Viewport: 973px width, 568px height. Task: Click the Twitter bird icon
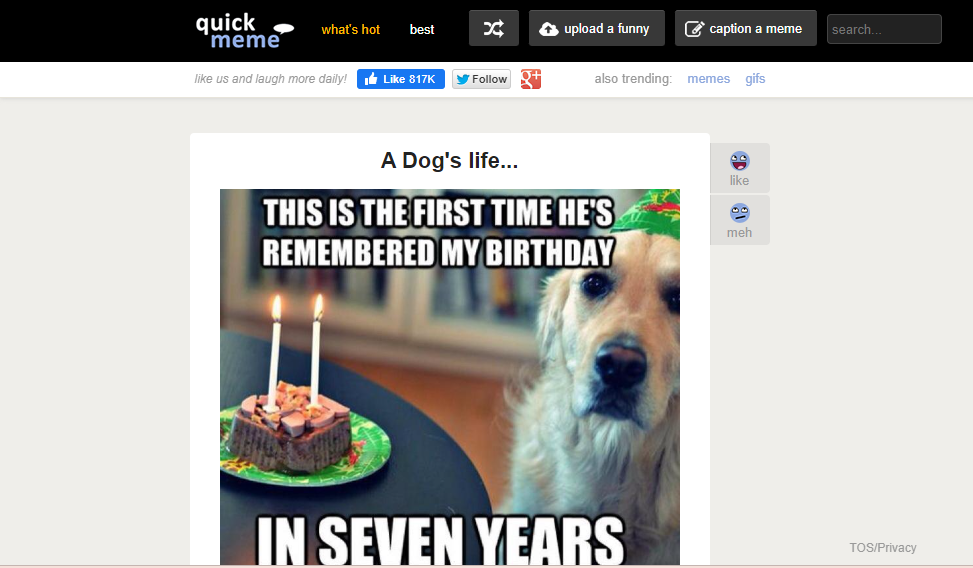point(462,79)
